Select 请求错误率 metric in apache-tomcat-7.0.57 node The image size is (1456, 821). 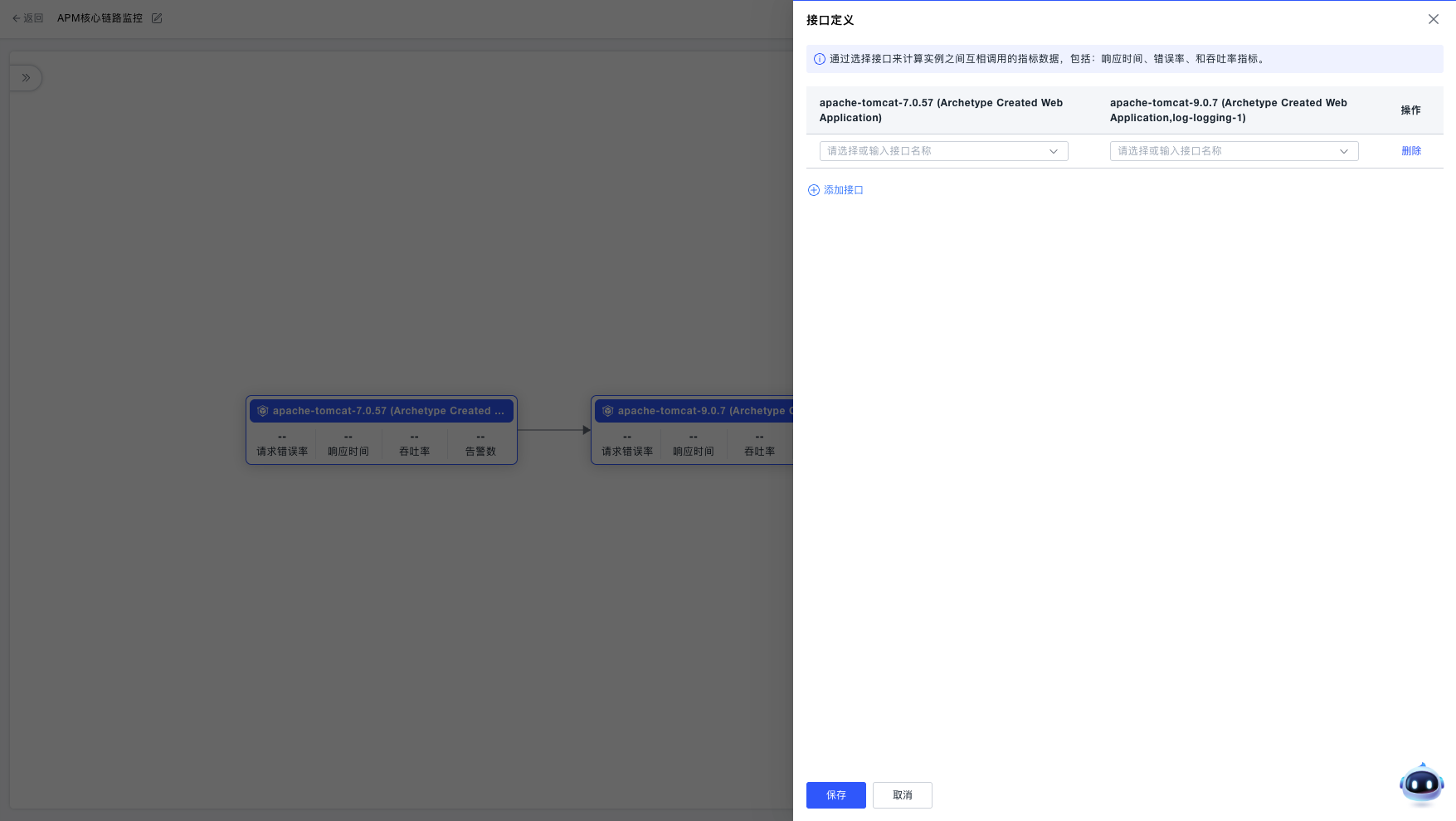pyautogui.click(x=282, y=446)
